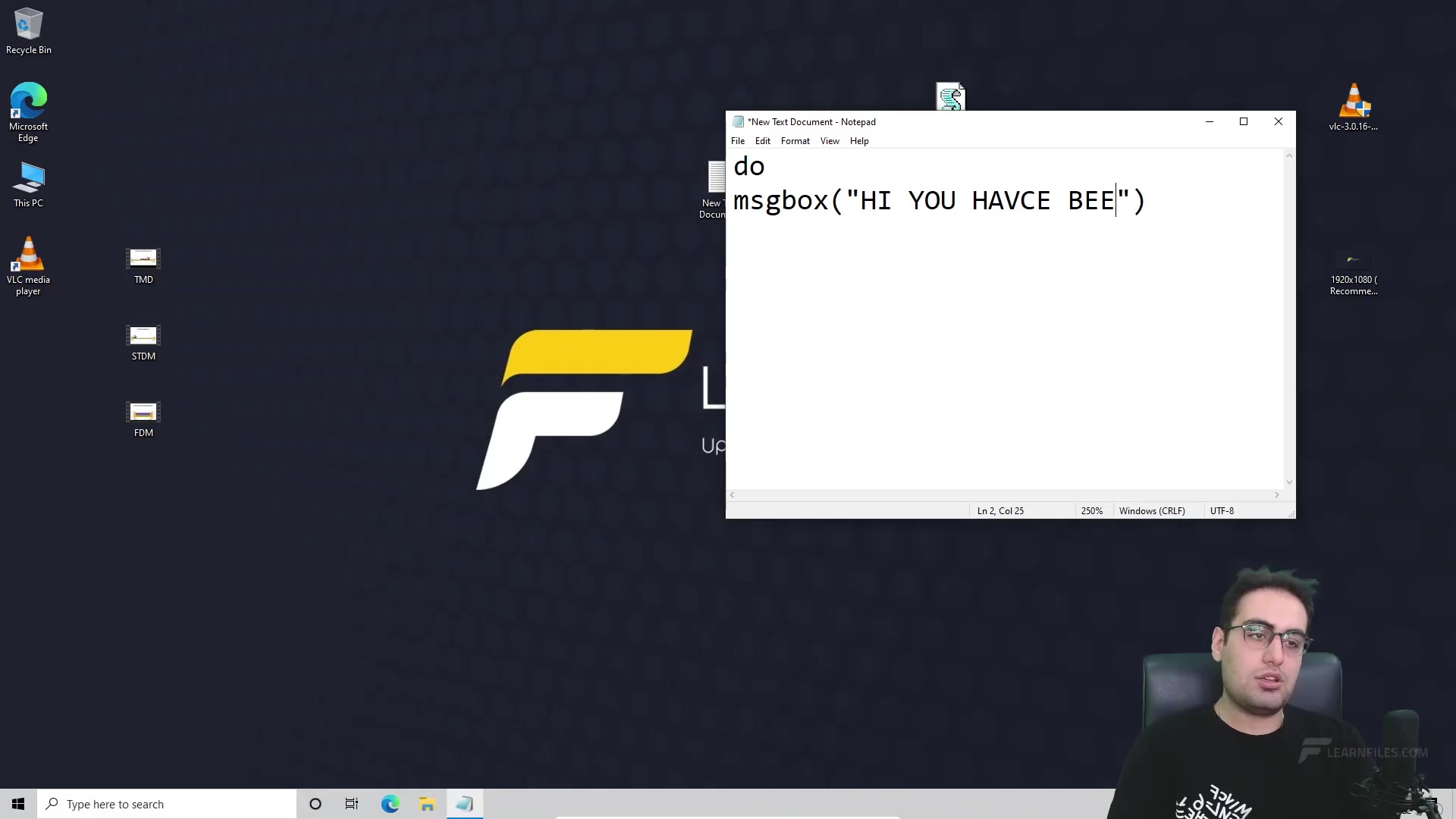The image size is (1456, 819).
Task: Open the Microsoft Edge desktop shortcut
Action: (x=29, y=102)
